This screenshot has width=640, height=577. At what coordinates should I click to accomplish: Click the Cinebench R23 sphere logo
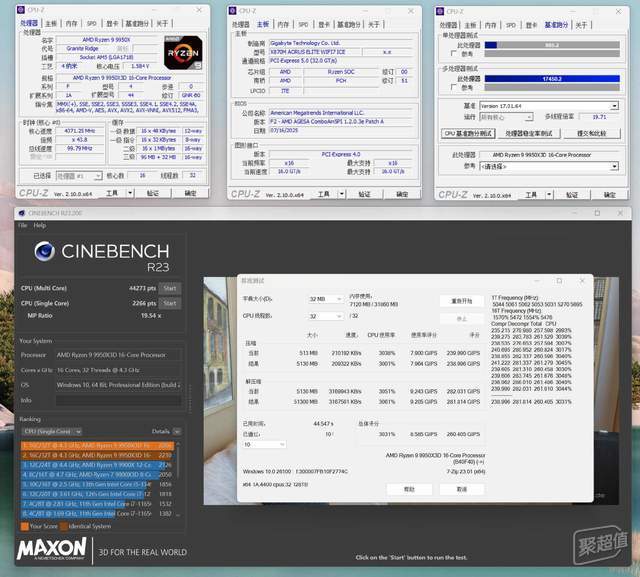tap(44, 251)
